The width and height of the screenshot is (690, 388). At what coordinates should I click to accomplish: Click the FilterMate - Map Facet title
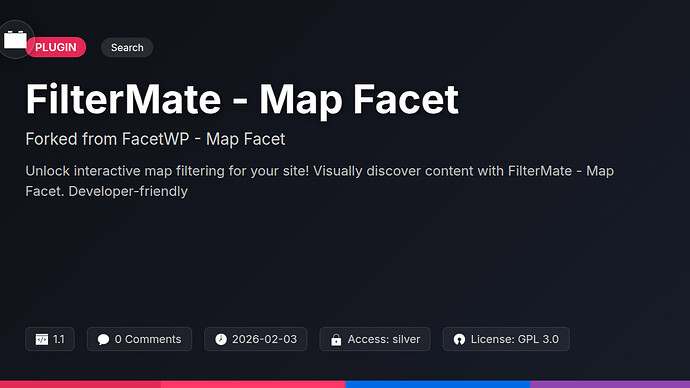[242, 99]
